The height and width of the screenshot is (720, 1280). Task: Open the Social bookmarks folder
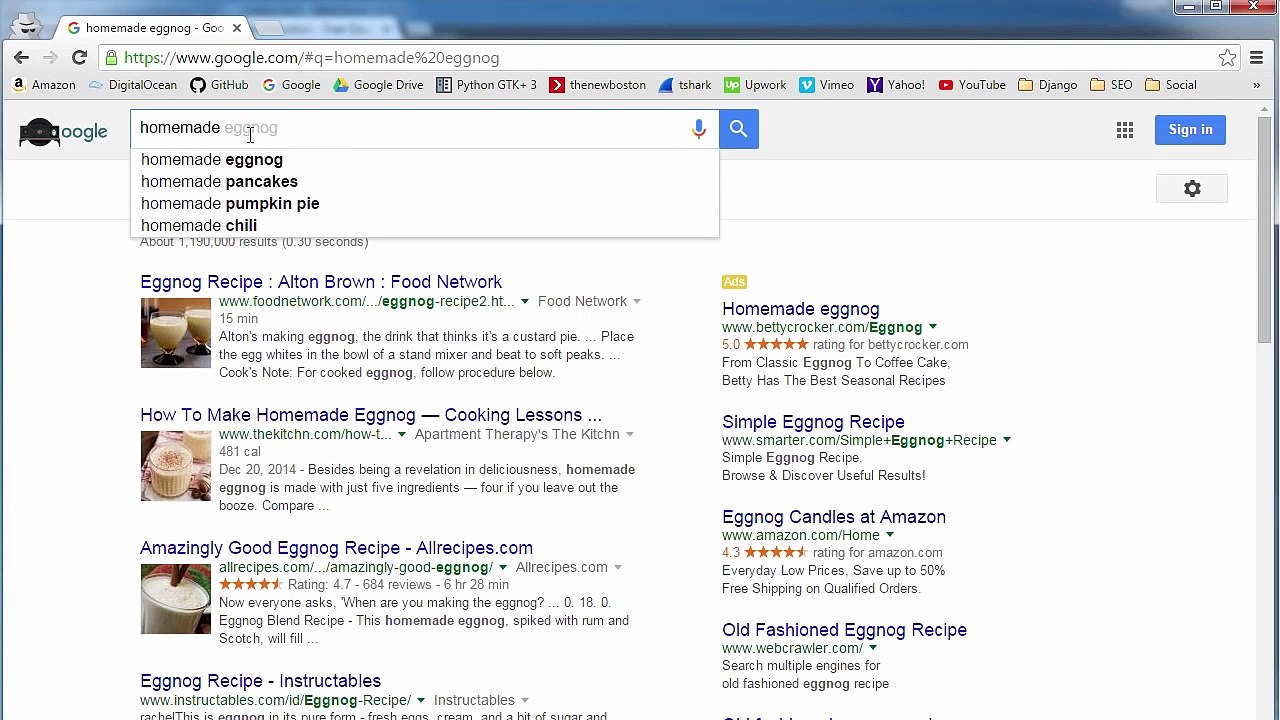1171,85
